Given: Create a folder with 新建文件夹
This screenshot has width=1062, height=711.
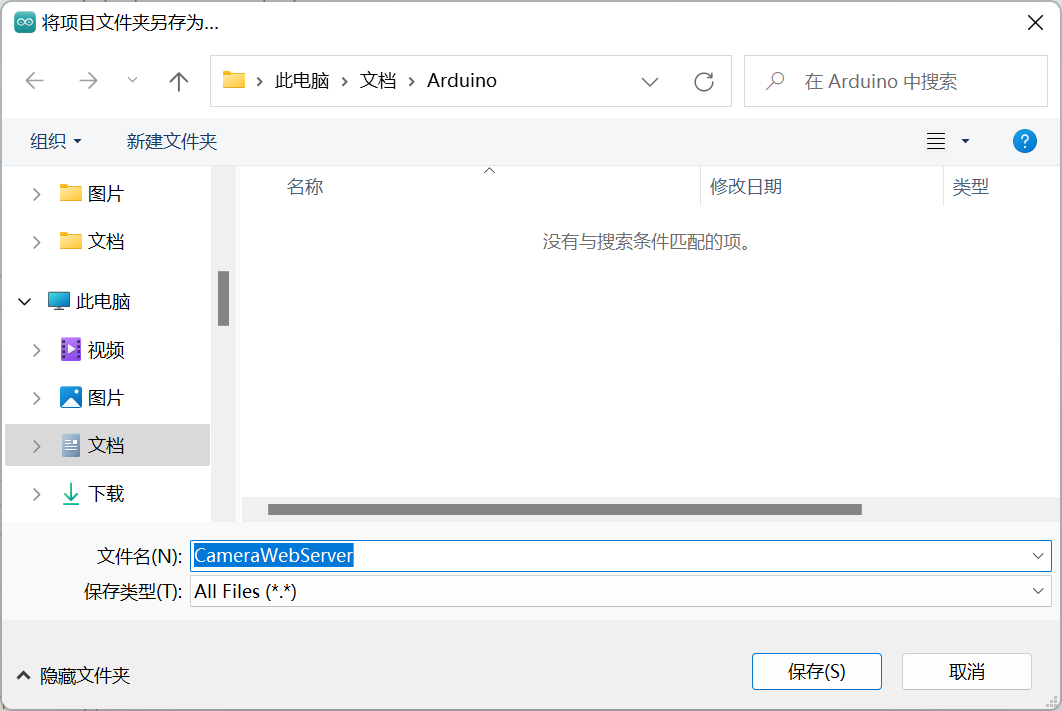Looking at the screenshot, I should point(171,141).
